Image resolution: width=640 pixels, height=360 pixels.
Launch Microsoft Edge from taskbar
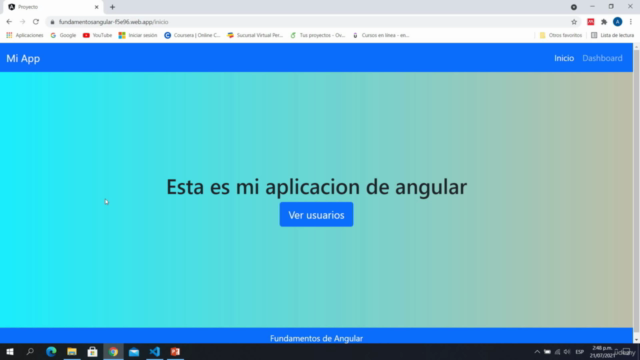(51, 351)
